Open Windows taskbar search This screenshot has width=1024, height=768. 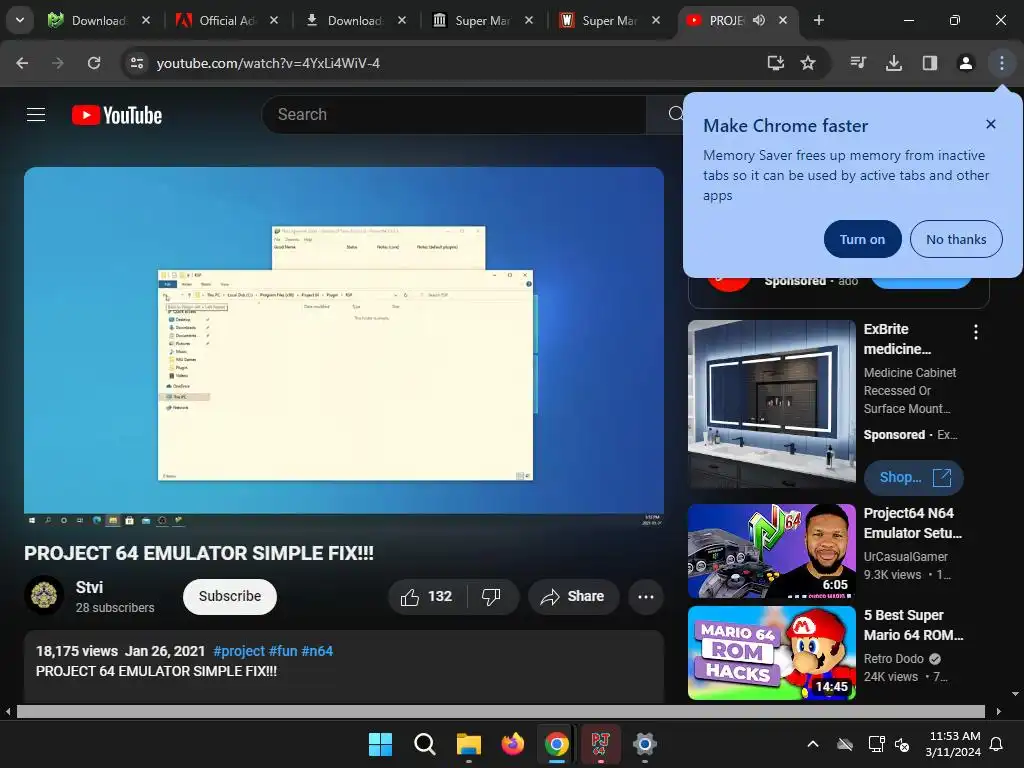(424, 744)
